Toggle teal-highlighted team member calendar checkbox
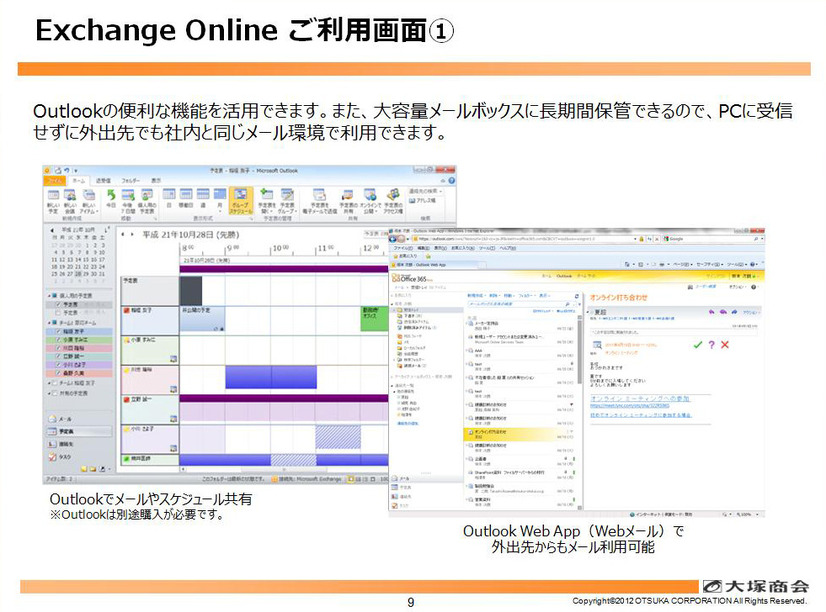 click(x=58, y=357)
